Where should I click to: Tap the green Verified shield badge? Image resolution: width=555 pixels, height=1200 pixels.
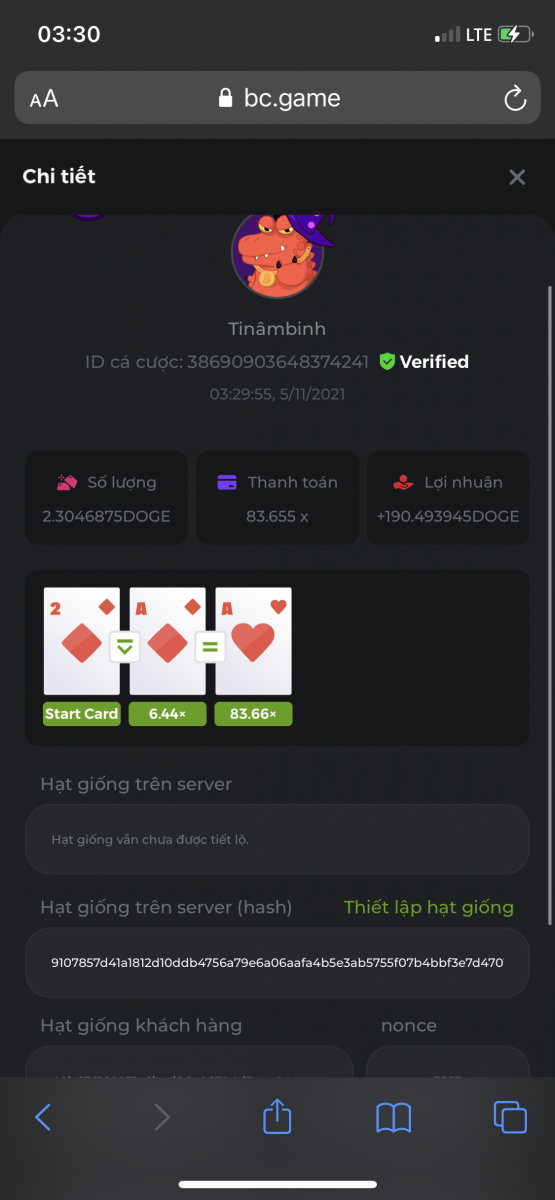[x=387, y=362]
